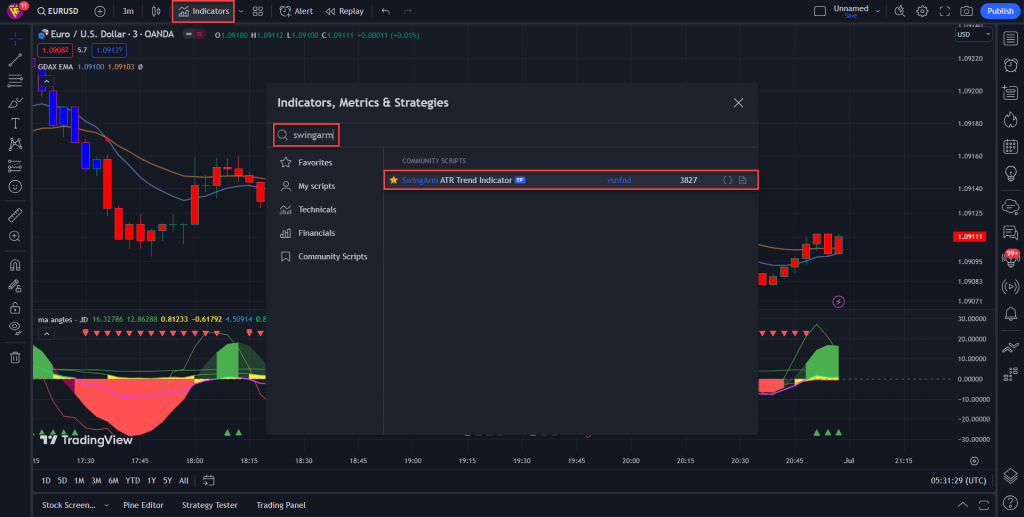Image resolution: width=1024 pixels, height=517 pixels.
Task: Take a chart snapshot with camera icon
Action: (967, 11)
